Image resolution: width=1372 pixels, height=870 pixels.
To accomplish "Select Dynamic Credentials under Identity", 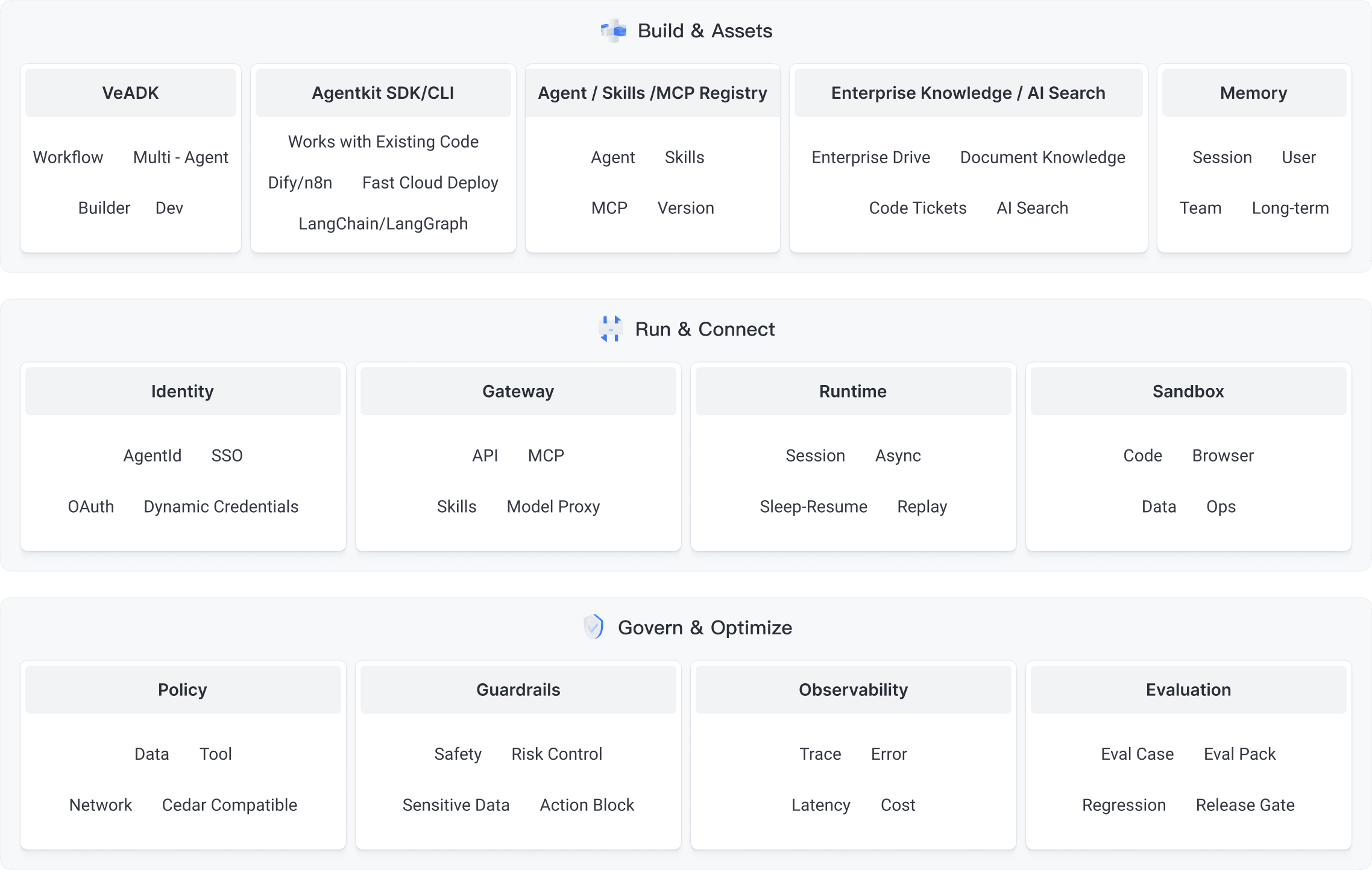I will (221, 507).
